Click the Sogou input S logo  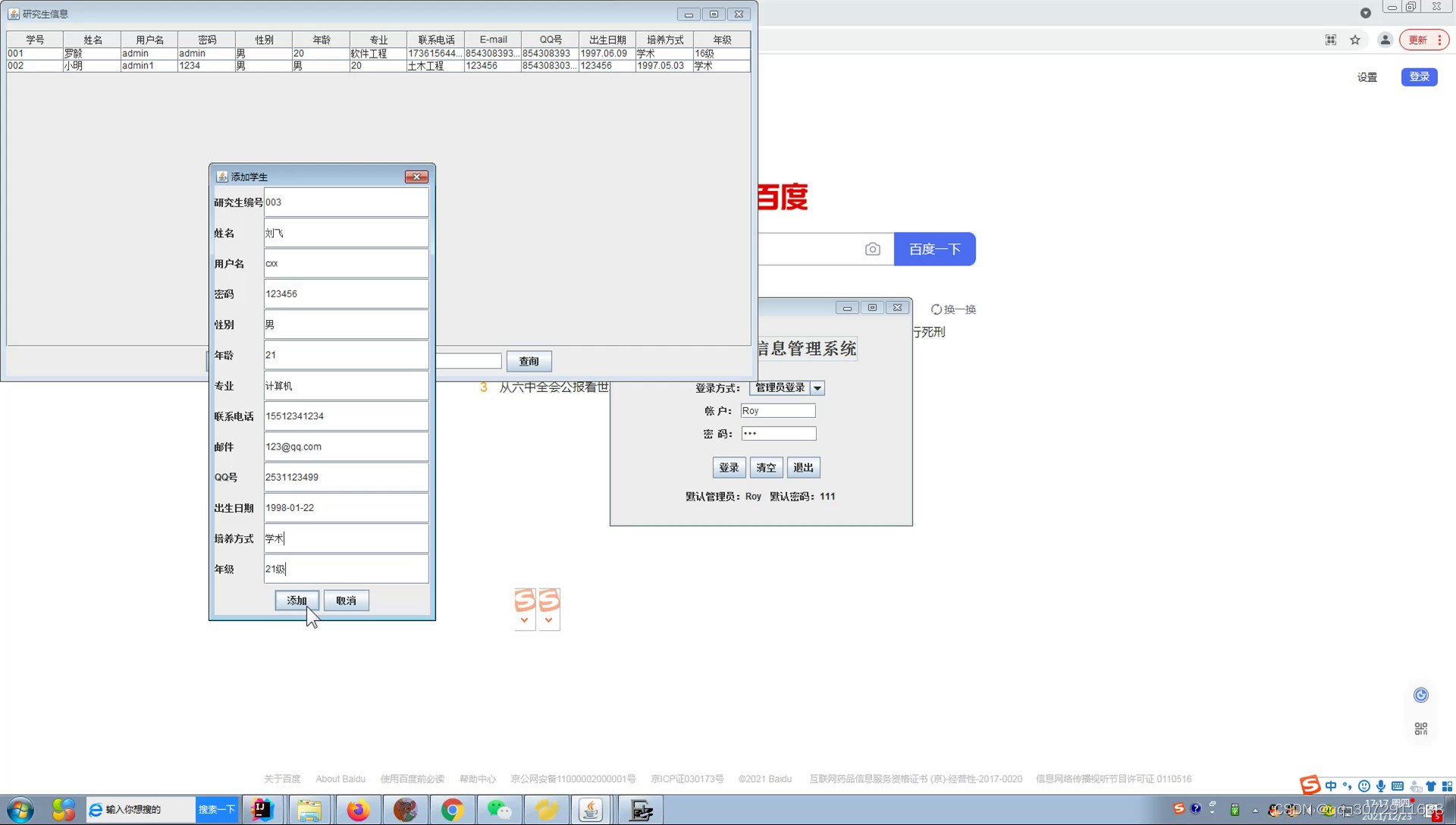point(1310,786)
